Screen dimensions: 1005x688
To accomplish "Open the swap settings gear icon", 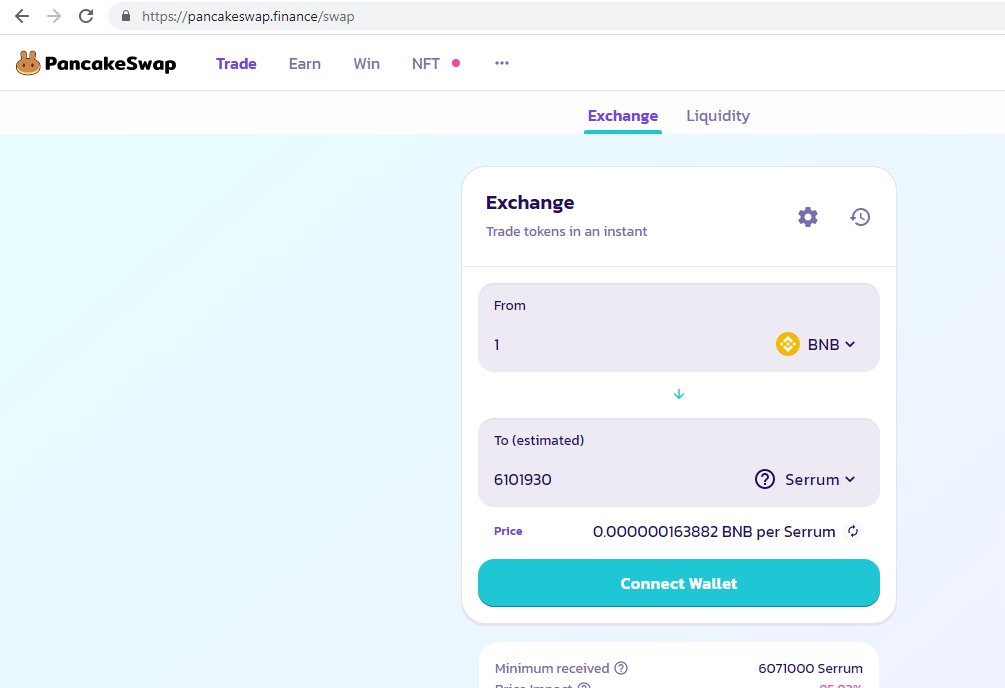I will pyautogui.click(x=808, y=217).
